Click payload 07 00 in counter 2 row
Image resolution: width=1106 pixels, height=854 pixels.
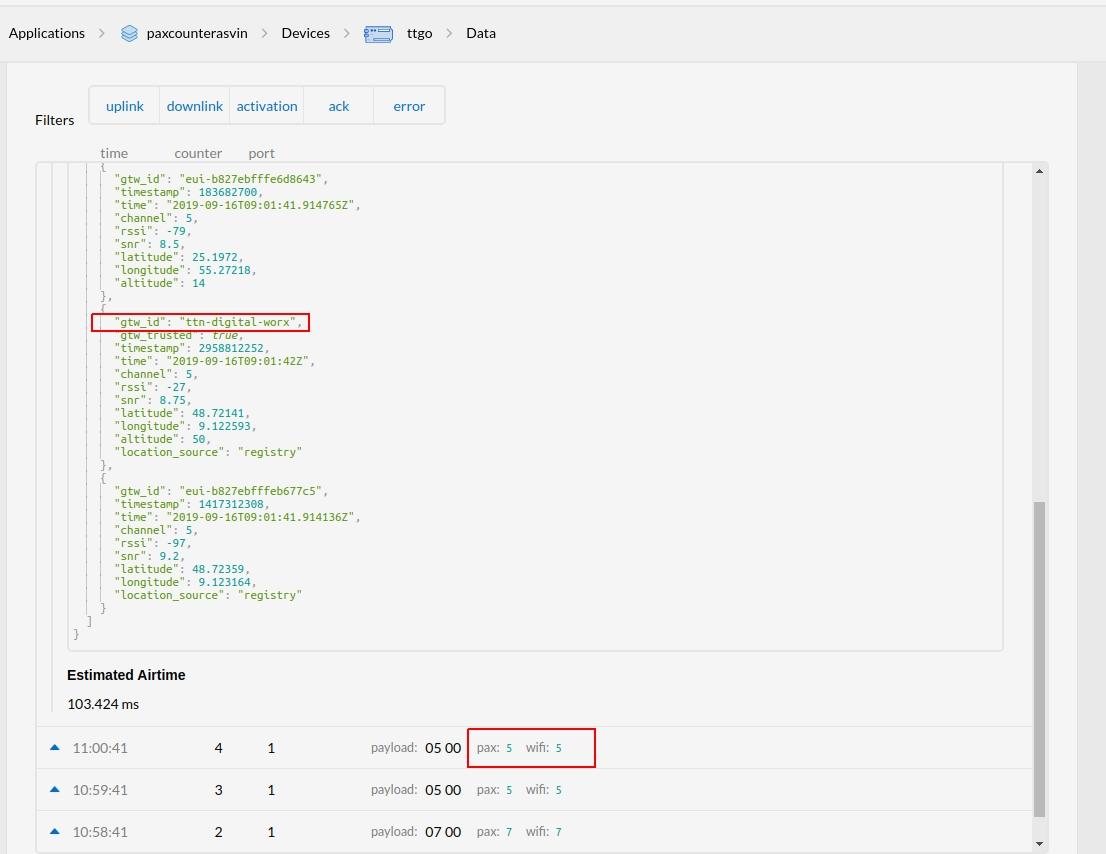pyautogui.click(x=443, y=832)
